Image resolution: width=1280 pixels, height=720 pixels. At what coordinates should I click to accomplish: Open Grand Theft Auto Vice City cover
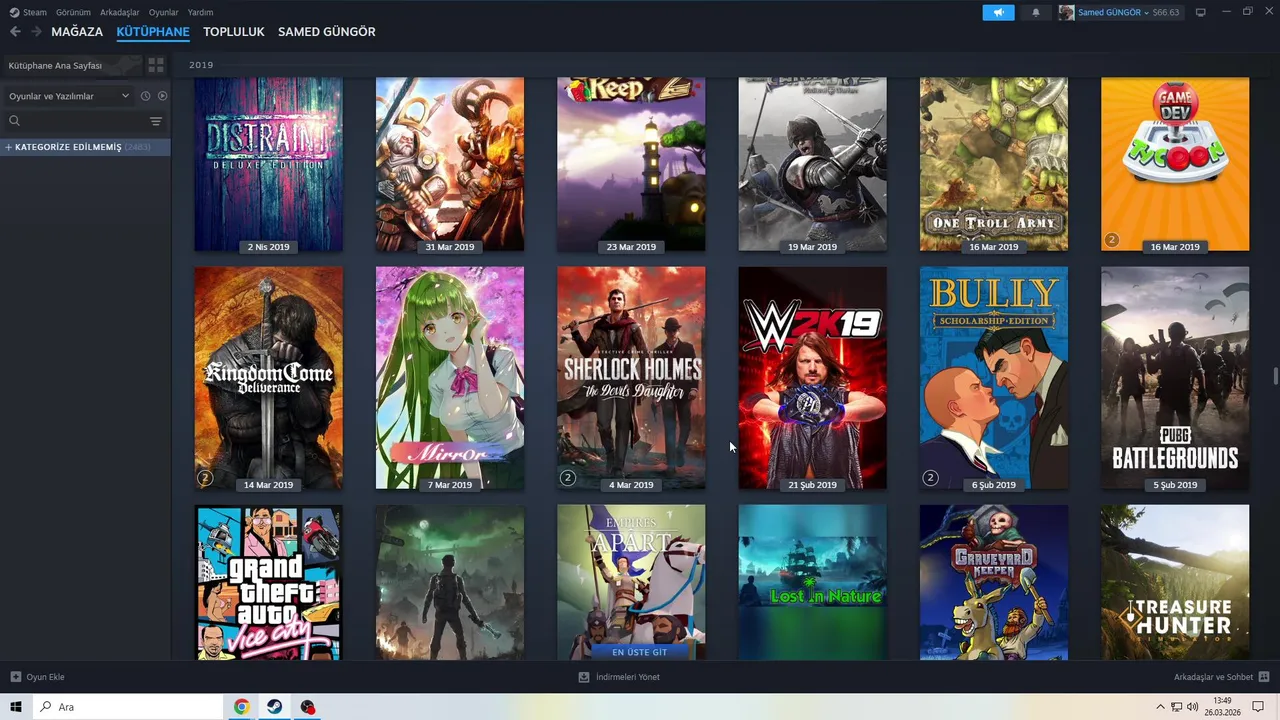pyautogui.click(x=268, y=582)
